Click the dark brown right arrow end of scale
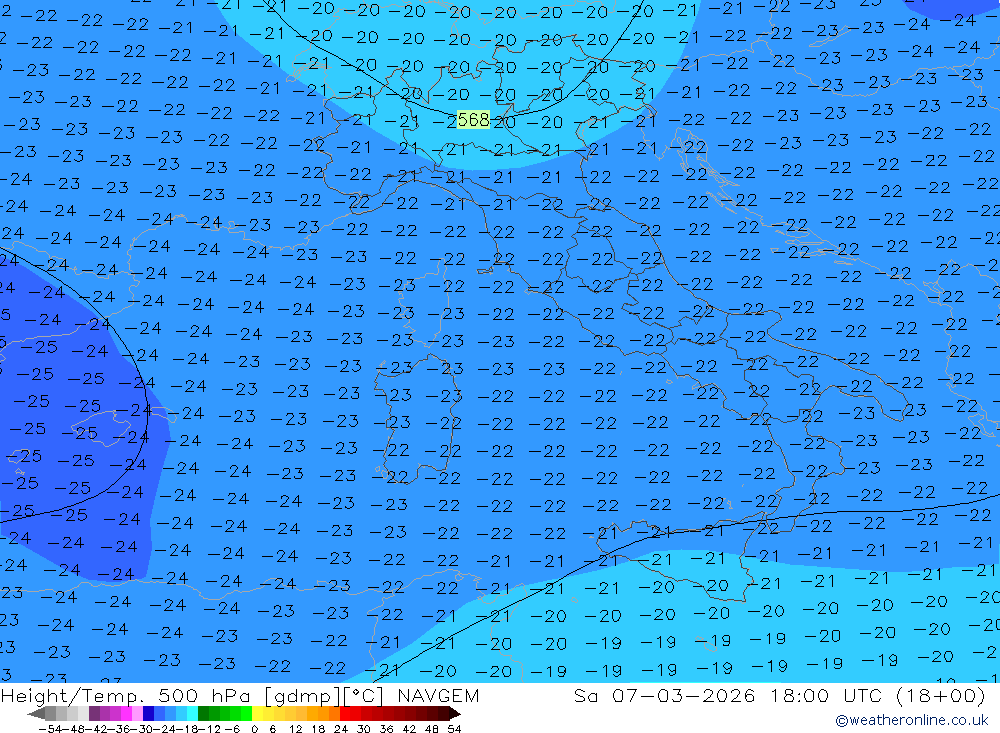The image size is (1000, 733). tap(454, 713)
